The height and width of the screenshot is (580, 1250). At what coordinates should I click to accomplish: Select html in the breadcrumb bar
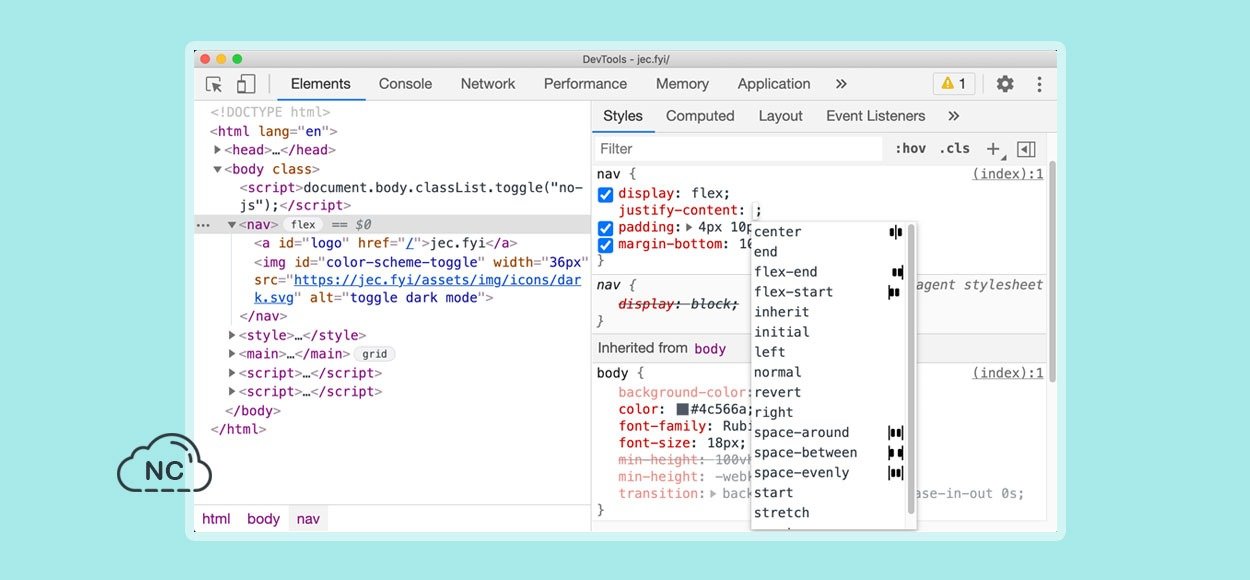tap(216, 519)
